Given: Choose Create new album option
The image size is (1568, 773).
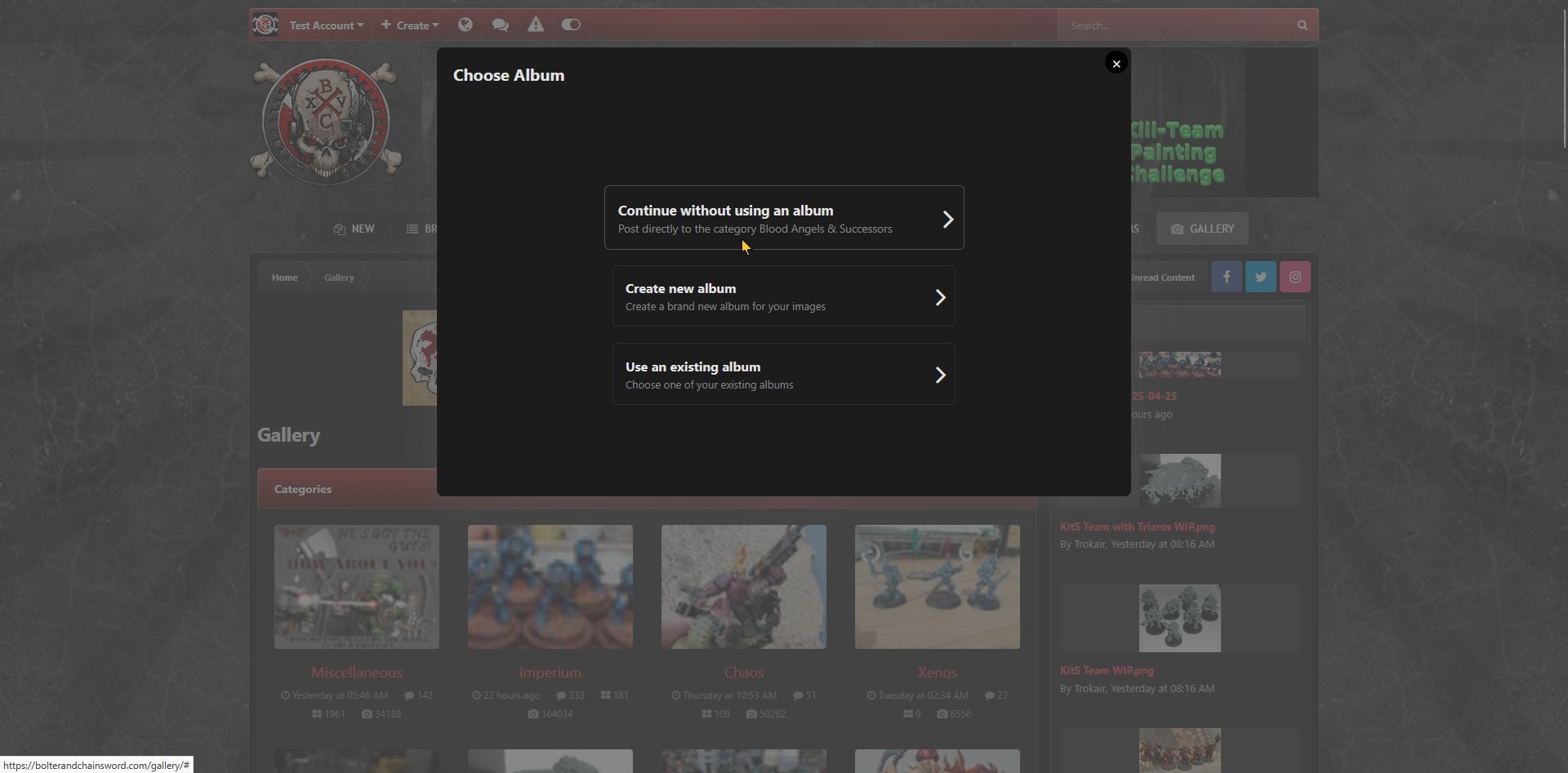Looking at the screenshot, I should 783,296.
